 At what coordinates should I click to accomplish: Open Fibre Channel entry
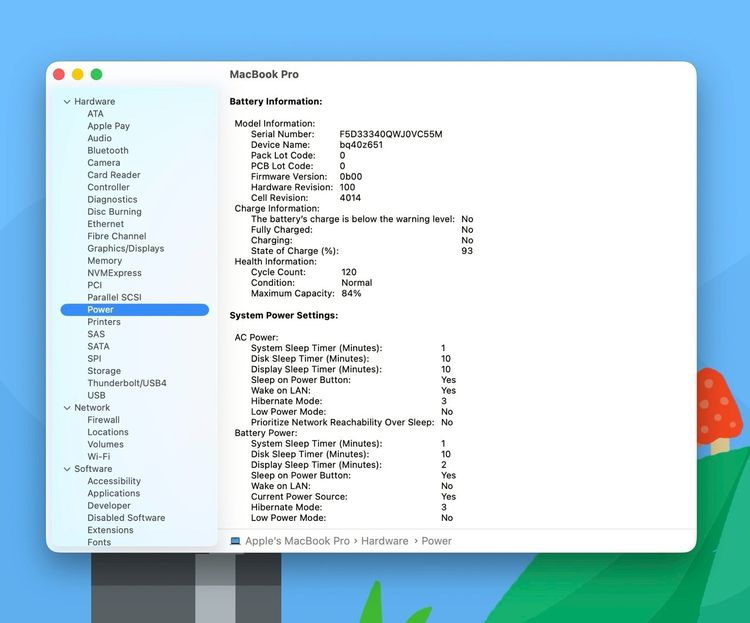pos(117,236)
